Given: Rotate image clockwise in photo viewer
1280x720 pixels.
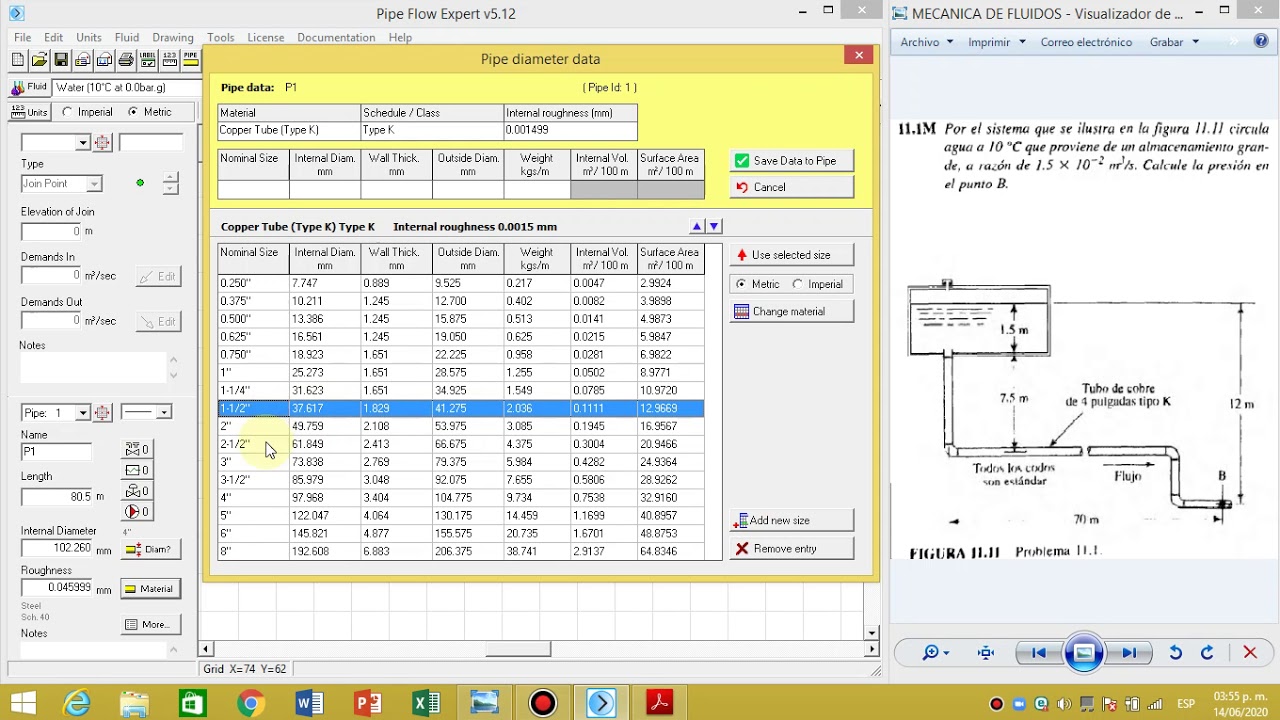Looking at the screenshot, I should [1207, 653].
